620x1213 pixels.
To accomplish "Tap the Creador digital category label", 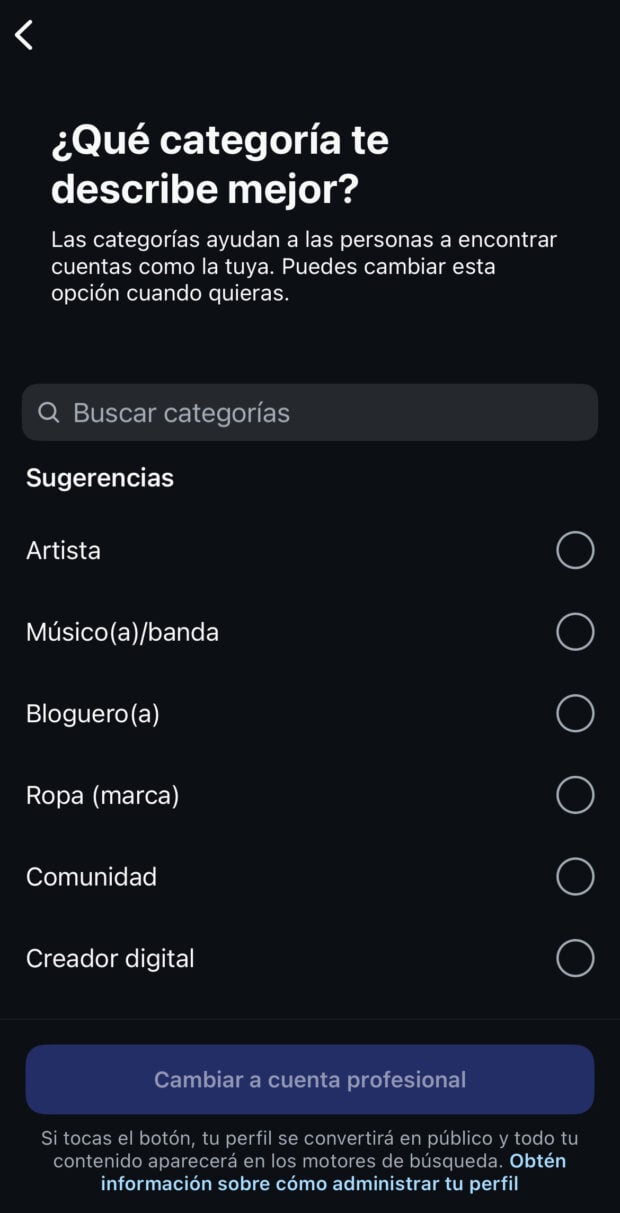I will coord(110,958).
